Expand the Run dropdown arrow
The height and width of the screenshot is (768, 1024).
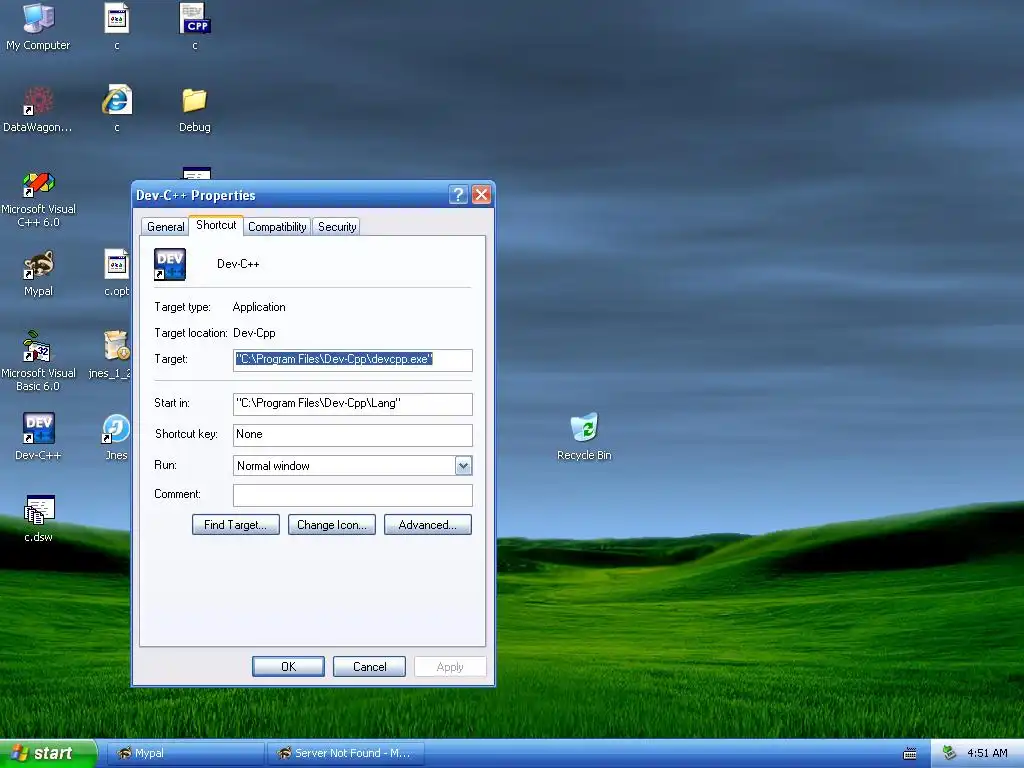[x=463, y=466]
